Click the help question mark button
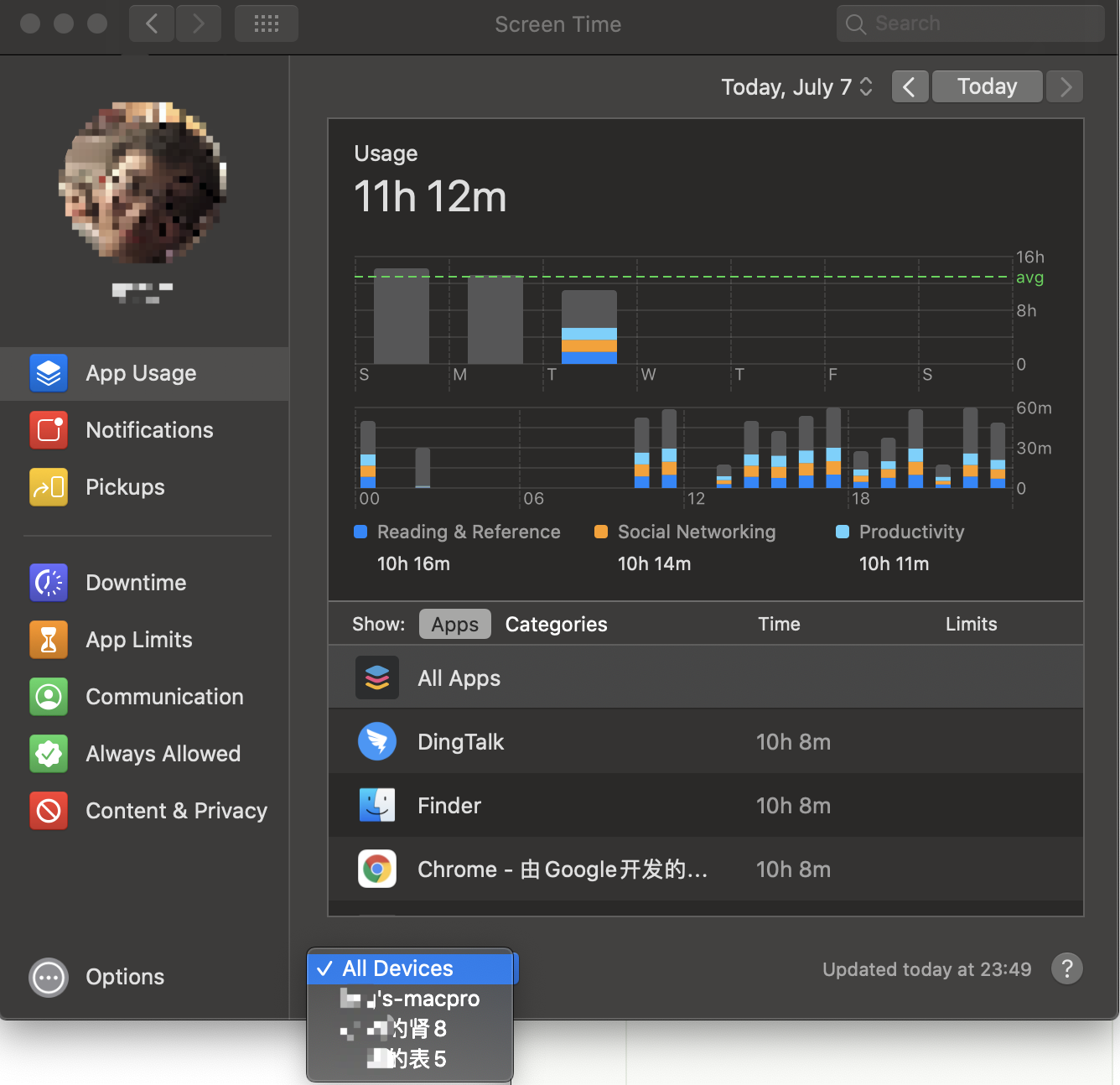Screen dimensions: 1120x1085 coord(1066,969)
